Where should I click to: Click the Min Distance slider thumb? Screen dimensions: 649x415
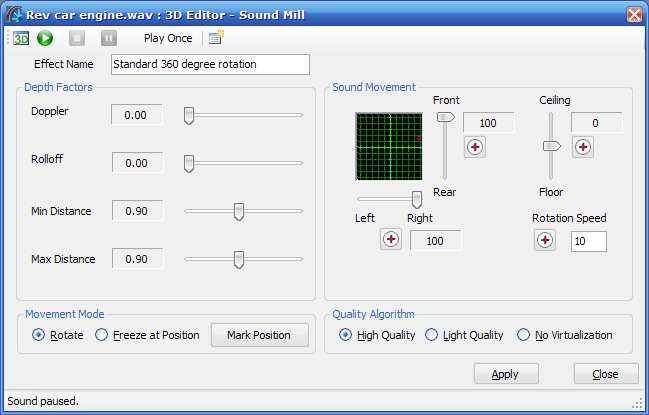point(239,211)
